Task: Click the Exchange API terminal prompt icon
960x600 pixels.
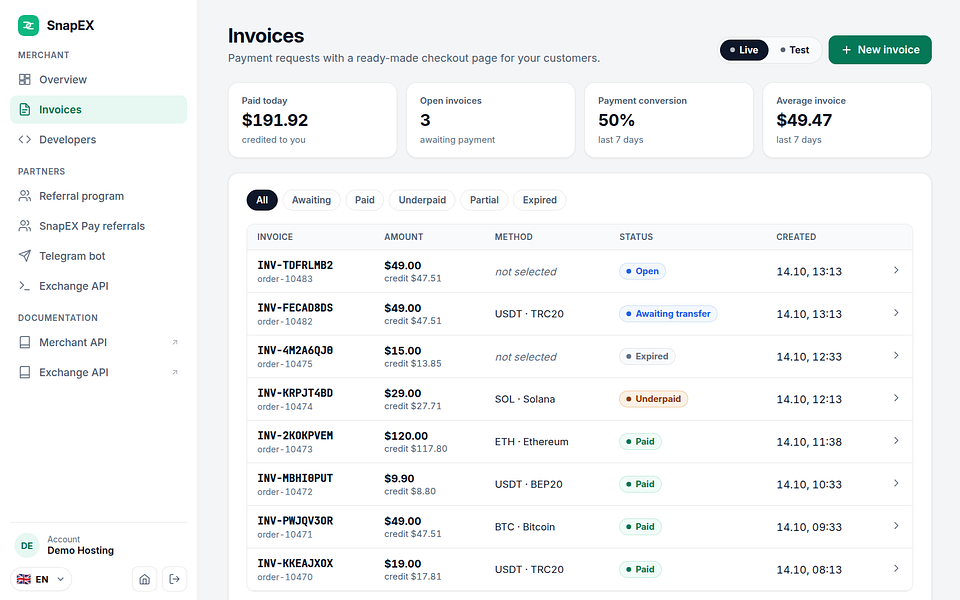Action: (x=24, y=286)
